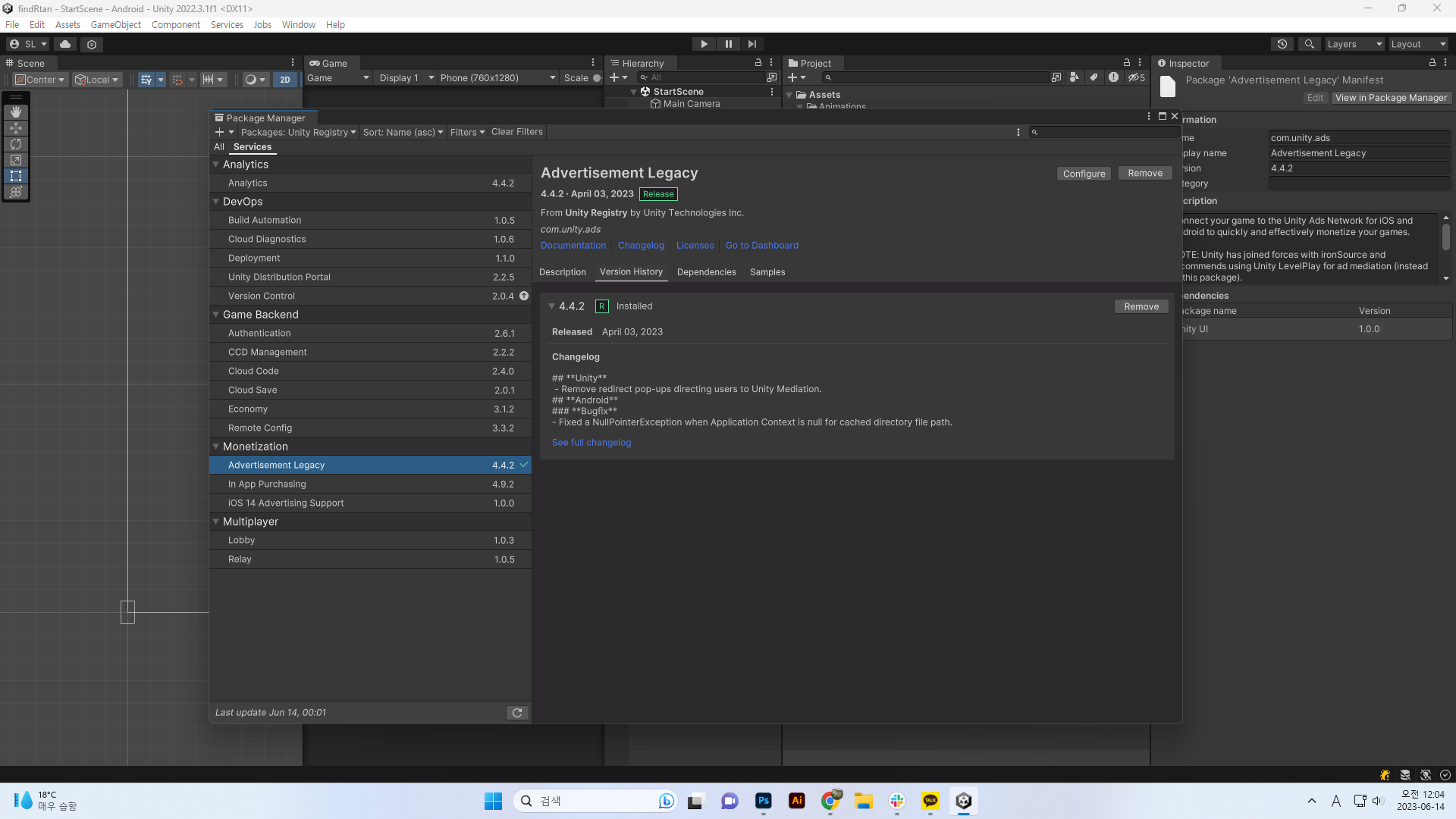Open Package Manager advanced settings menu
1456x819 pixels.
[1018, 132]
